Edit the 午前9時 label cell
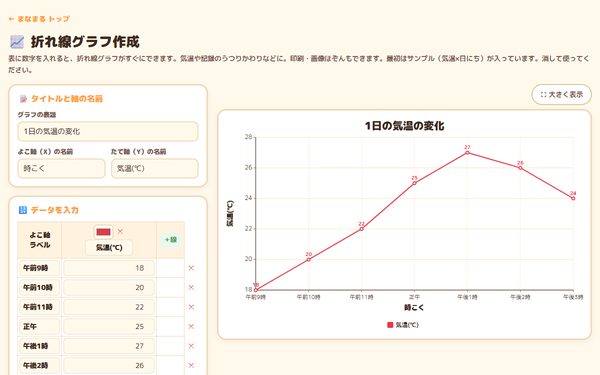Image resolution: width=600 pixels, height=375 pixels. pos(39,268)
